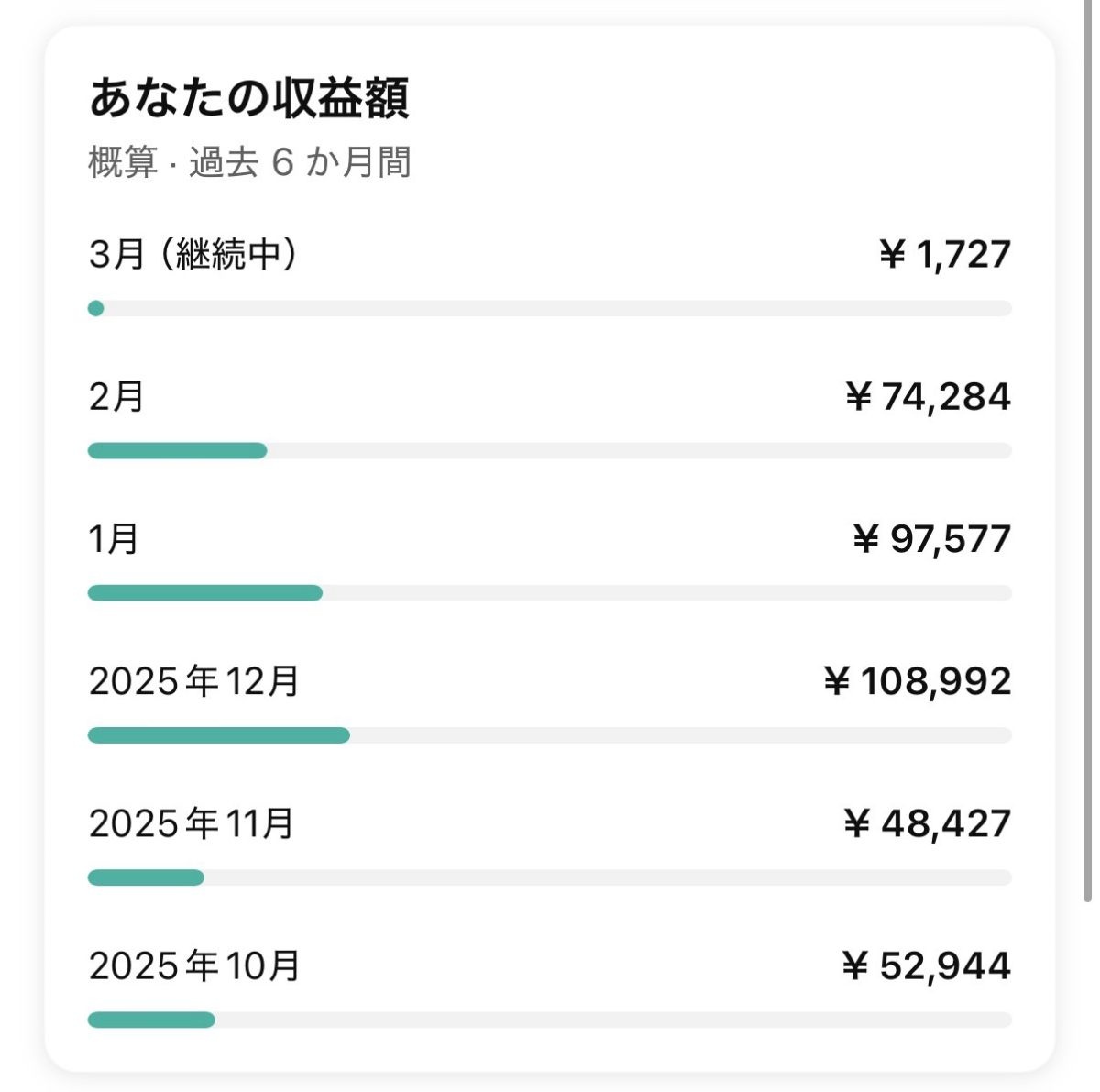Image resolution: width=1100 pixels, height=1092 pixels.
Task: Click the 概算・過去6か月間 subtitle
Action: [x=249, y=162]
